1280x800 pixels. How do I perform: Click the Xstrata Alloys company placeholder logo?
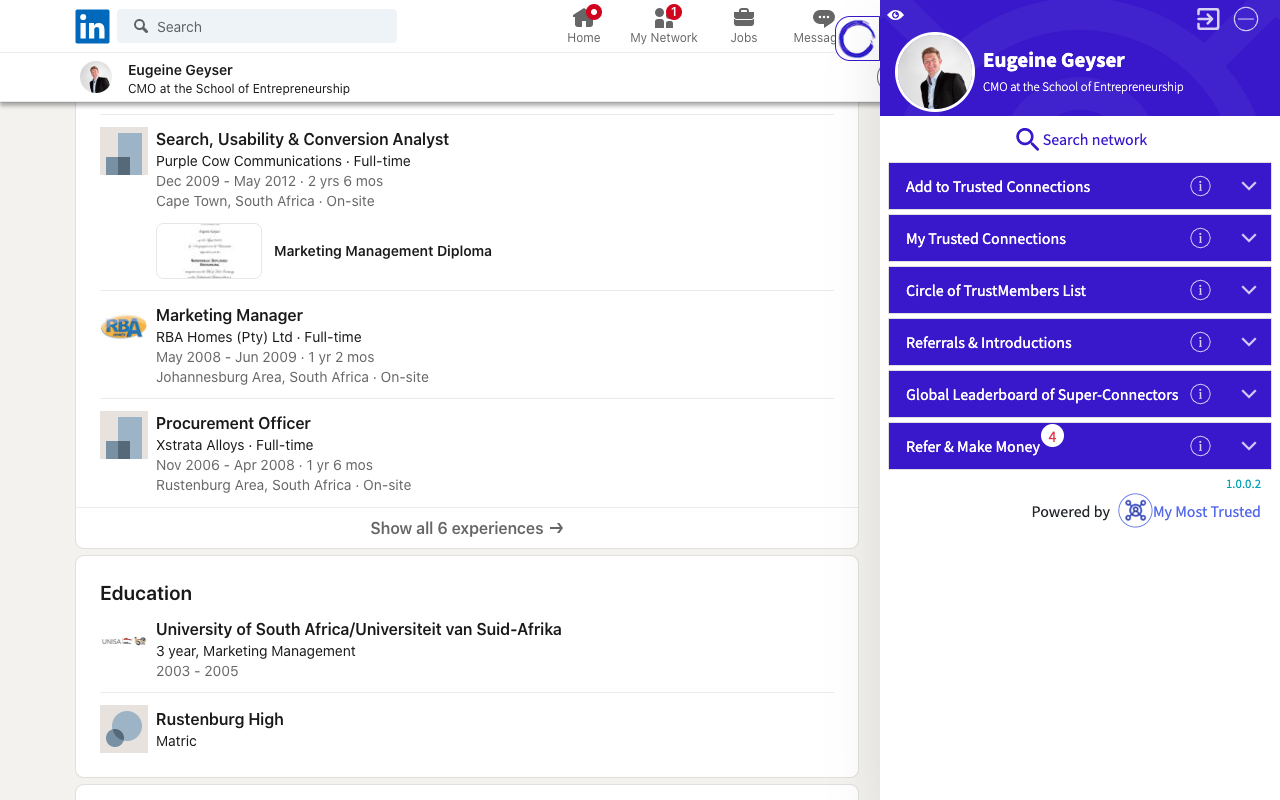(x=124, y=435)
